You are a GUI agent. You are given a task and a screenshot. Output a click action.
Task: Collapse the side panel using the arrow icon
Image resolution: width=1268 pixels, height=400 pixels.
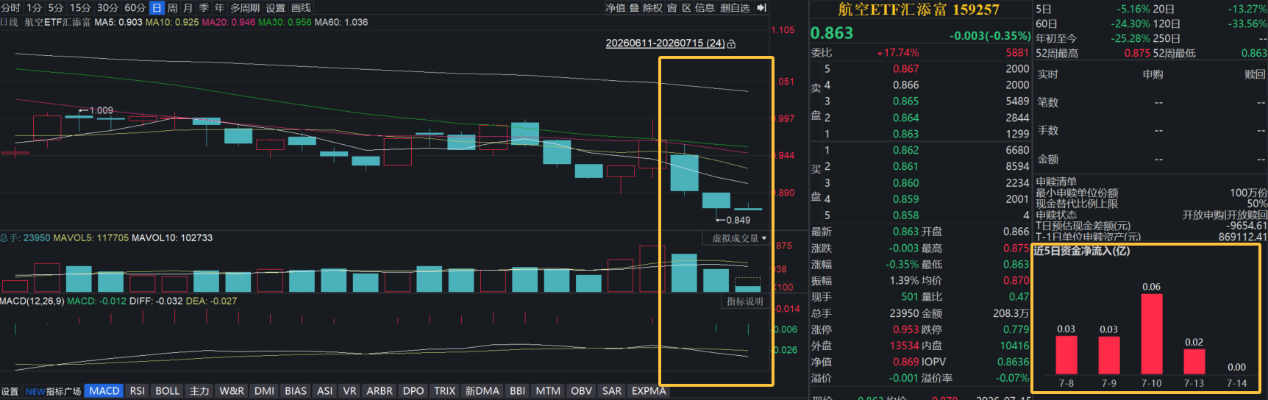click(x=761, y=7)
